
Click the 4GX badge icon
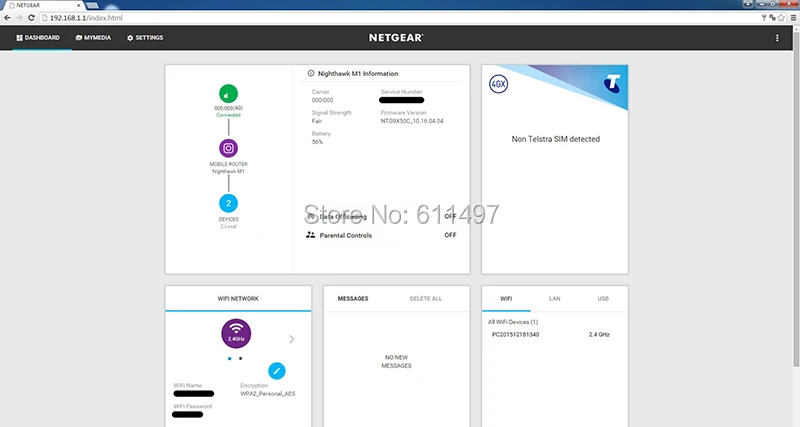(x=498, y=84)
